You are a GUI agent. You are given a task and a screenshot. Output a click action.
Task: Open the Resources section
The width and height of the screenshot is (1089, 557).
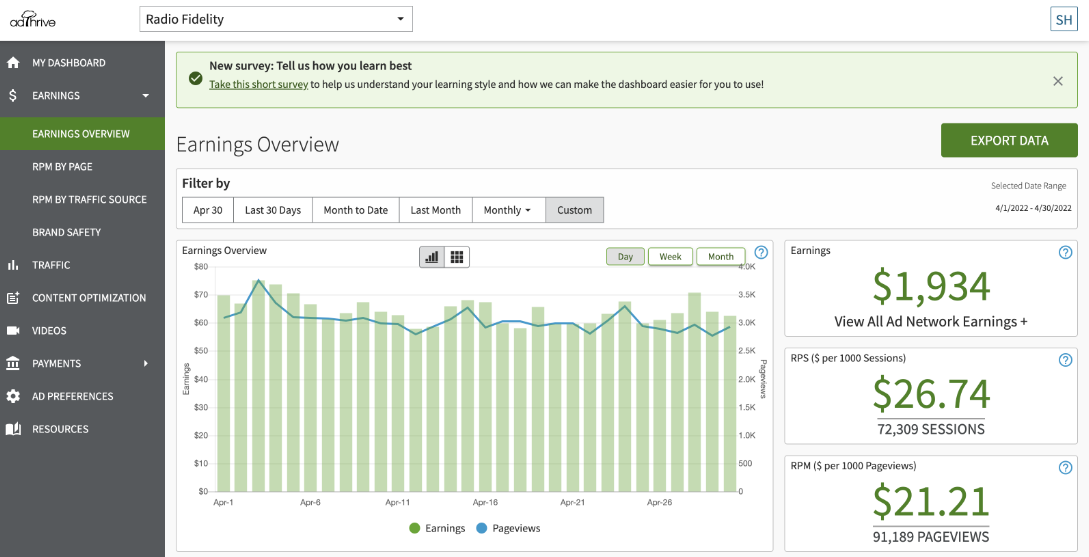pyautogui.click(x=60, y=429)
